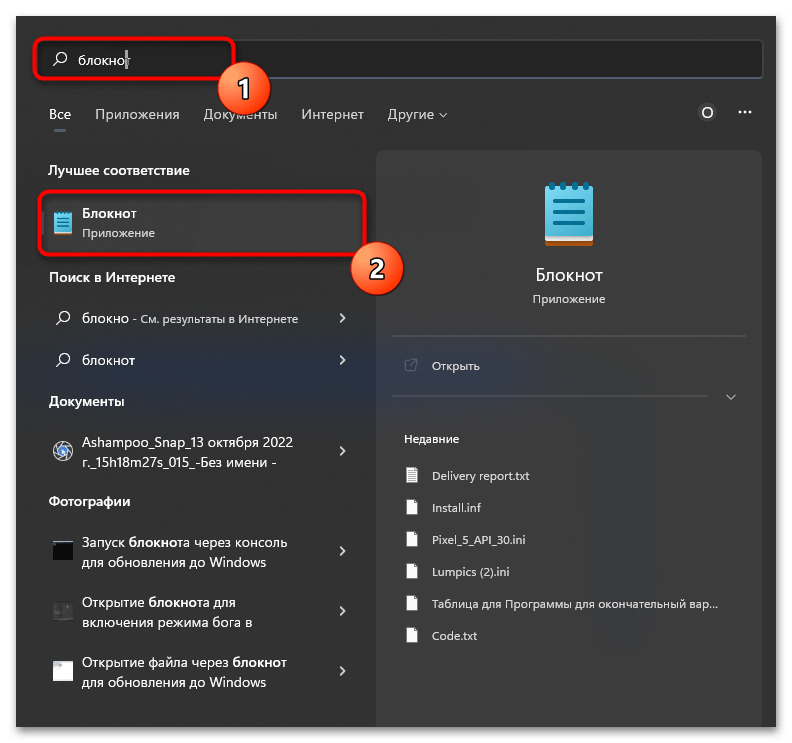Open the Другие filter dropdown
The width and height of the screenshot is (792, 743).
point(417,115)
